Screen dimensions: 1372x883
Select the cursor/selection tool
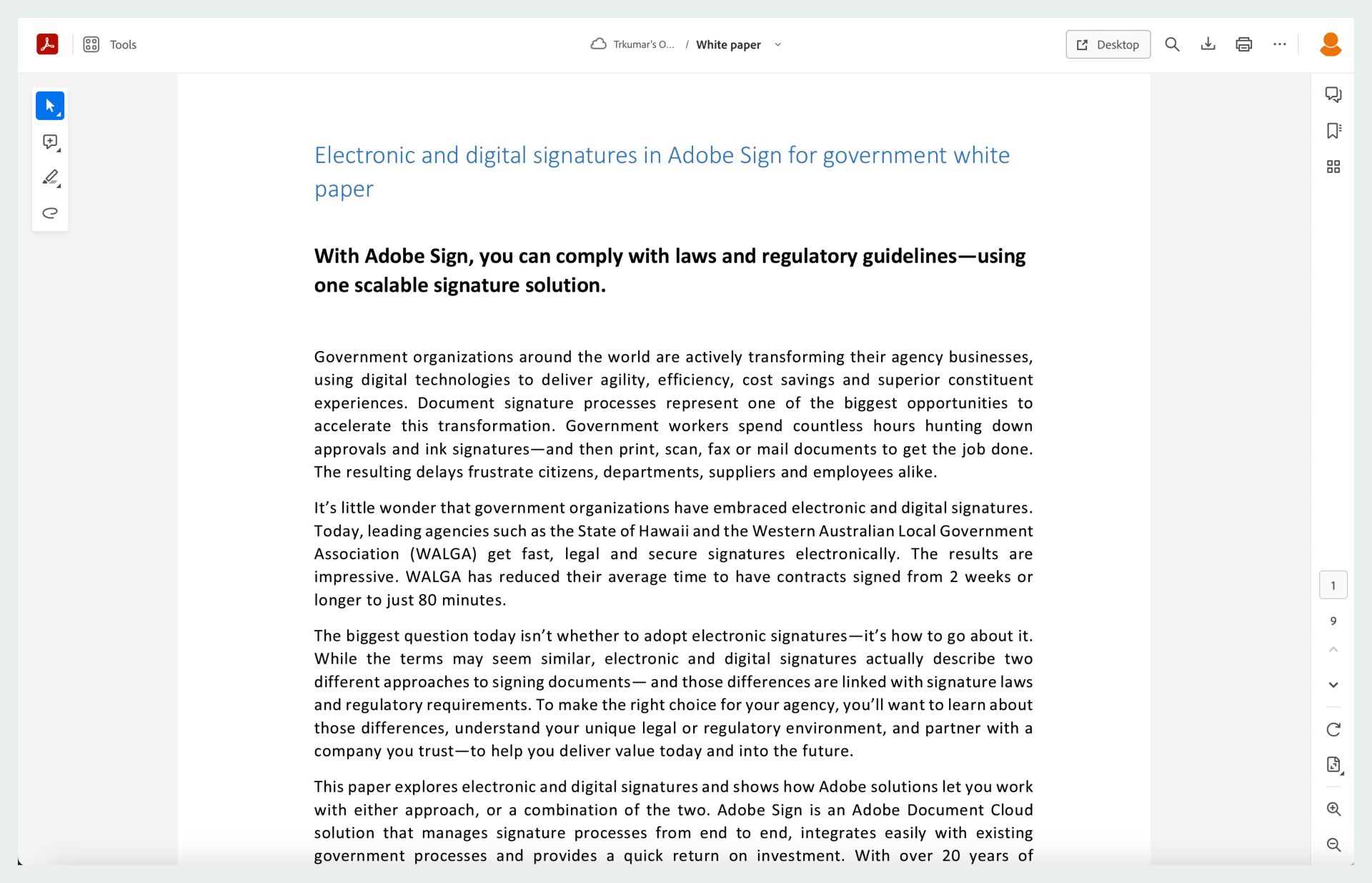(x=50, y=105)
